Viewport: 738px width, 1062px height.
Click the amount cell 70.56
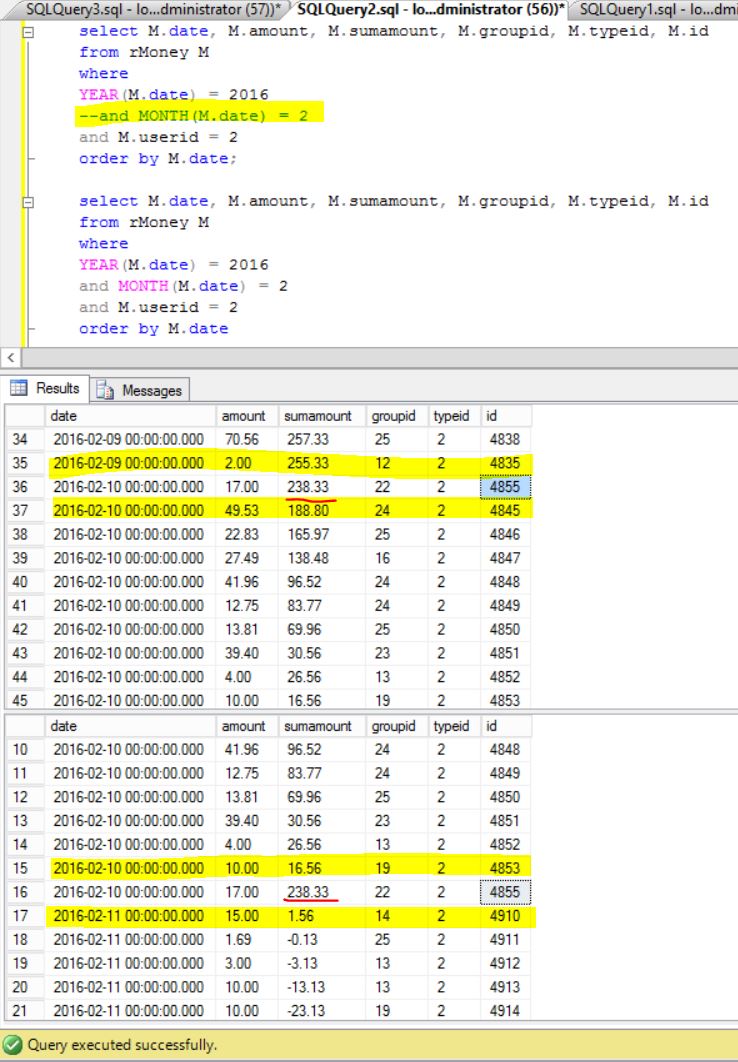tap(247, 440)
